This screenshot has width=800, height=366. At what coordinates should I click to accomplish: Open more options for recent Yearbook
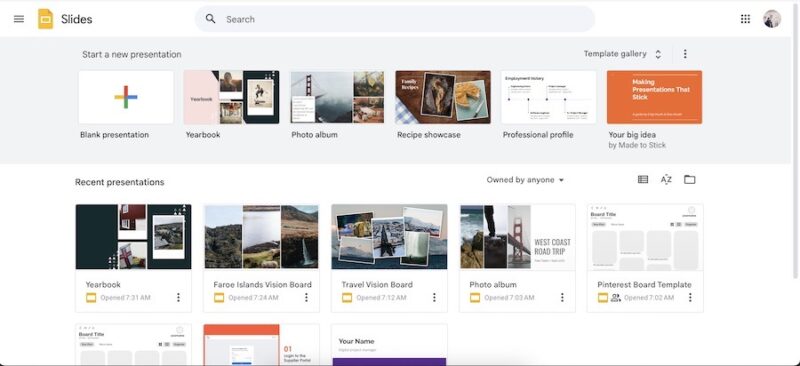(178, 297)
